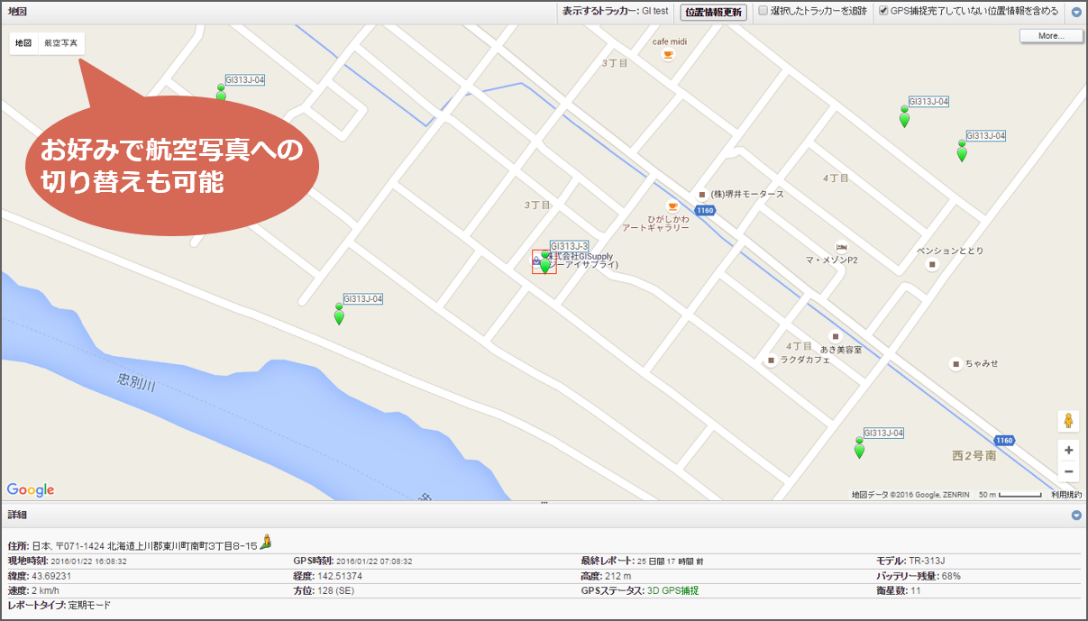Screen dimensions: 1088x621
Task: Zoom out with the minus button
Action: (1069, 472)
